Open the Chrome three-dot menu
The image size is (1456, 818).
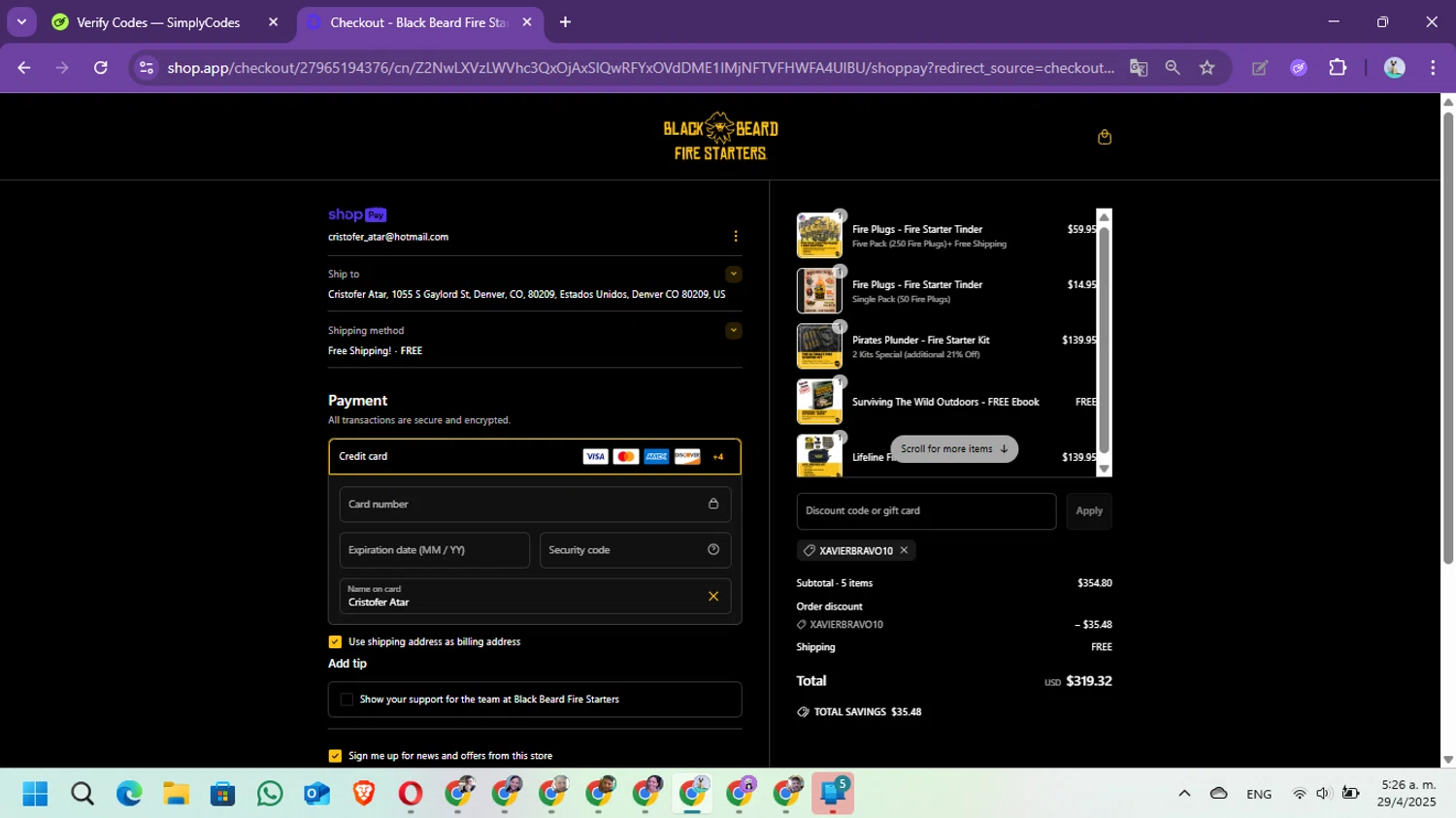tap(1433, 68)
